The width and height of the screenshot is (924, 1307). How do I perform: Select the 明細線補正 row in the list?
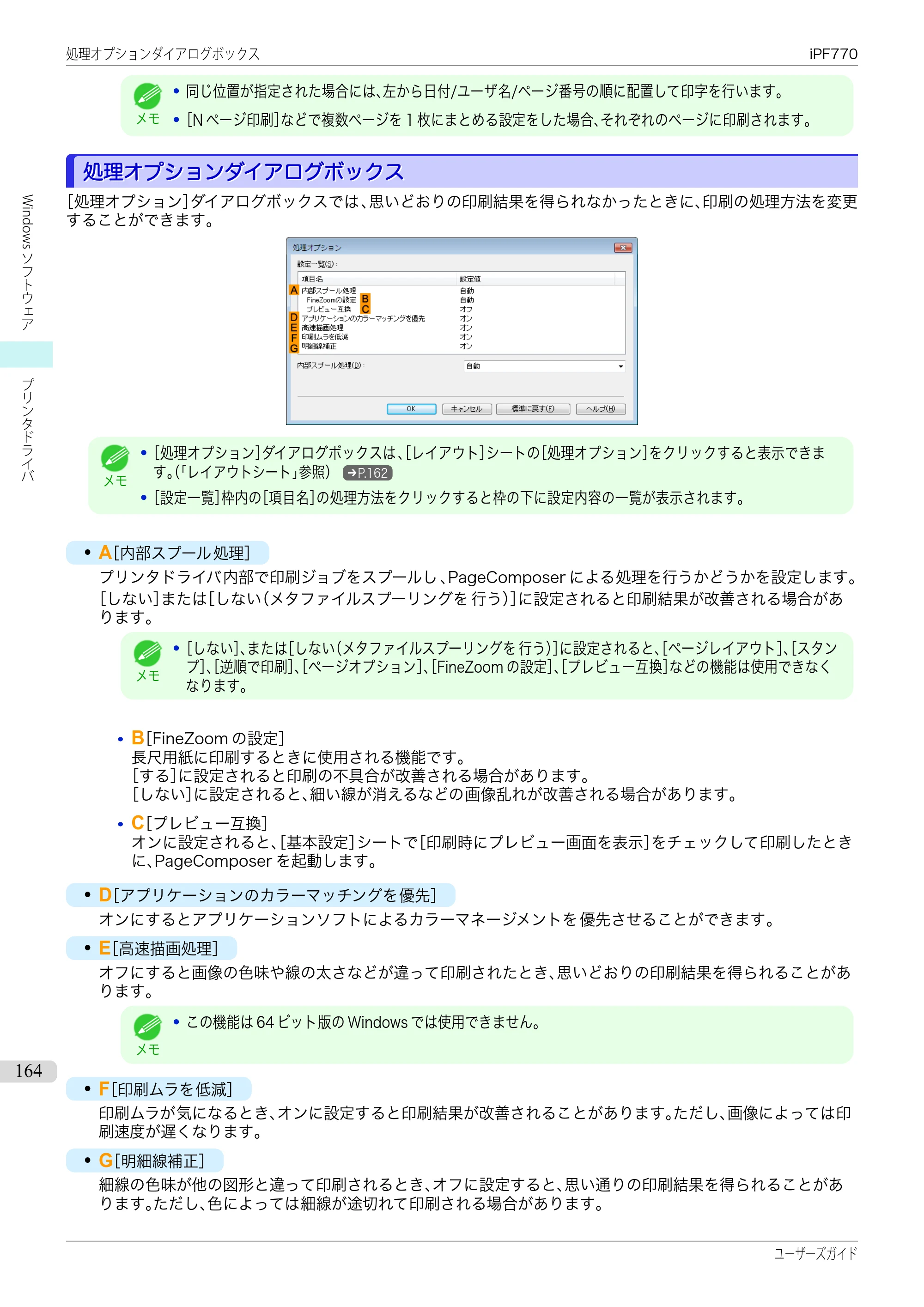461,346
